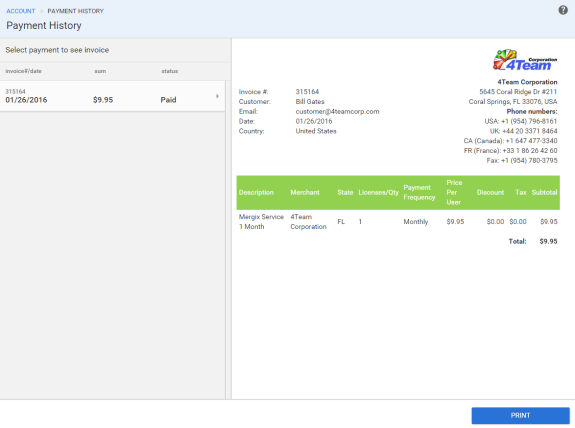Screen dimensions: 575x428
Task: Click the status column header
Action: pyautogui.click(x=170, y=71)
